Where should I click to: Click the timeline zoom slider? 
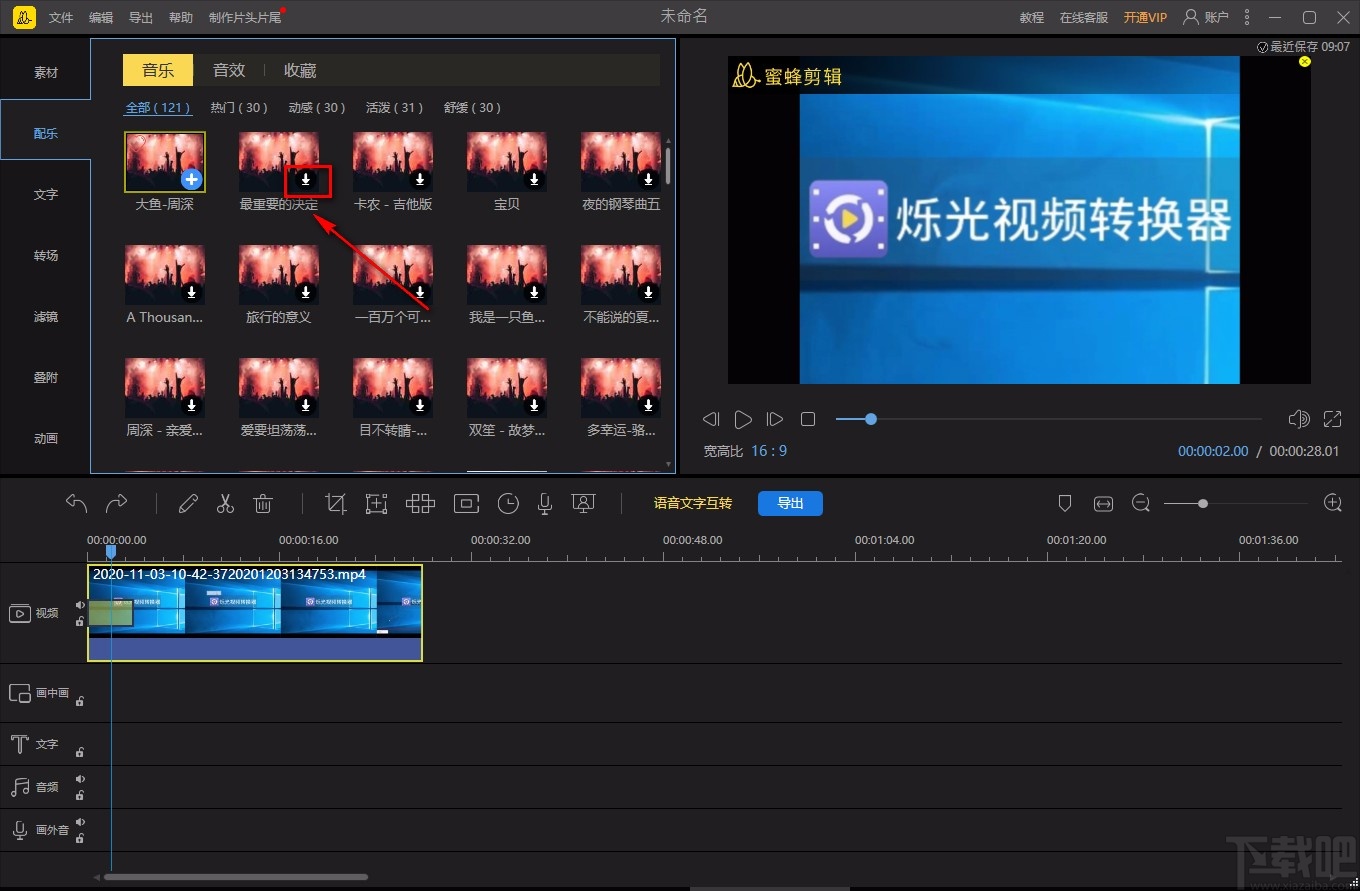tap(1236, 504)
